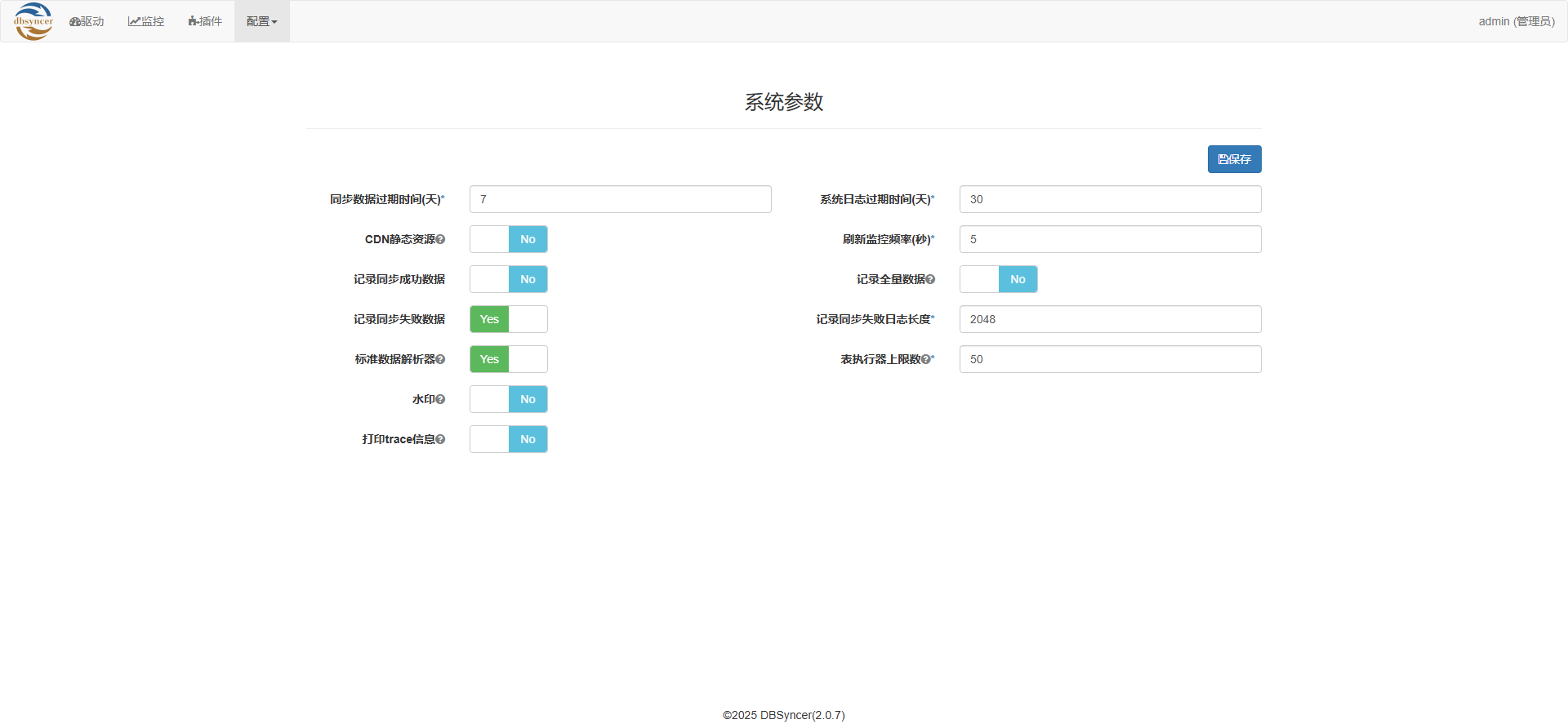Click help icon beside 标准数据解析器
The height and width of the screenshot is (724, 1568).
(x=440, y=359)
